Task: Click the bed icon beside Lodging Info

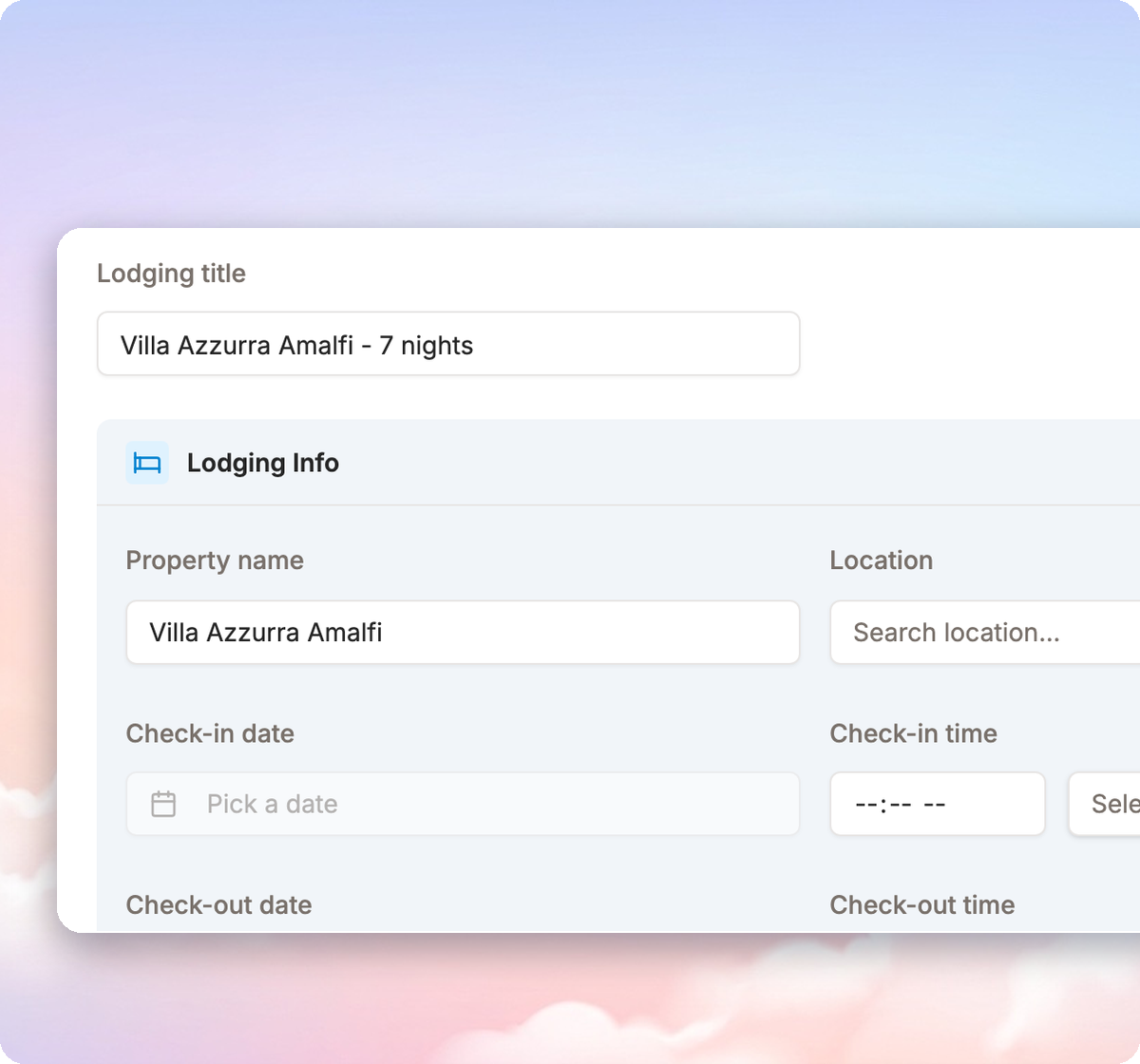Action: tap(147, 463)
